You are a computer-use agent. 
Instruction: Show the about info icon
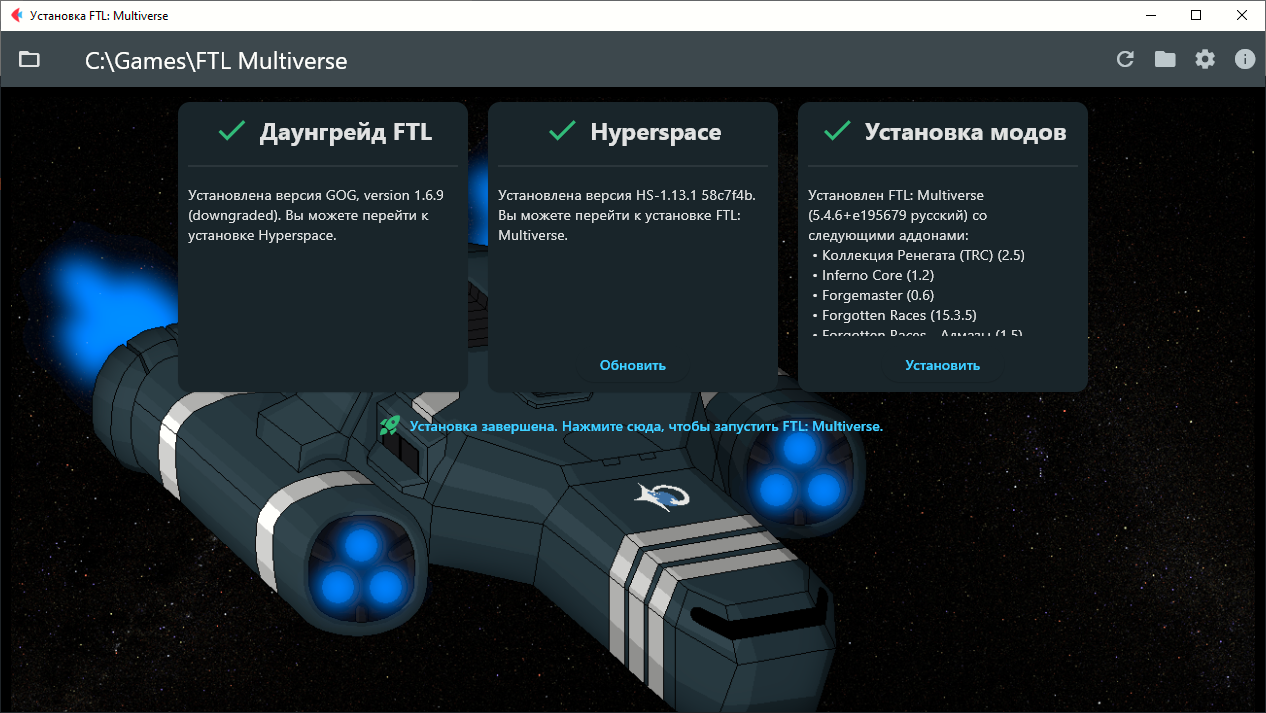point(1245,59)
